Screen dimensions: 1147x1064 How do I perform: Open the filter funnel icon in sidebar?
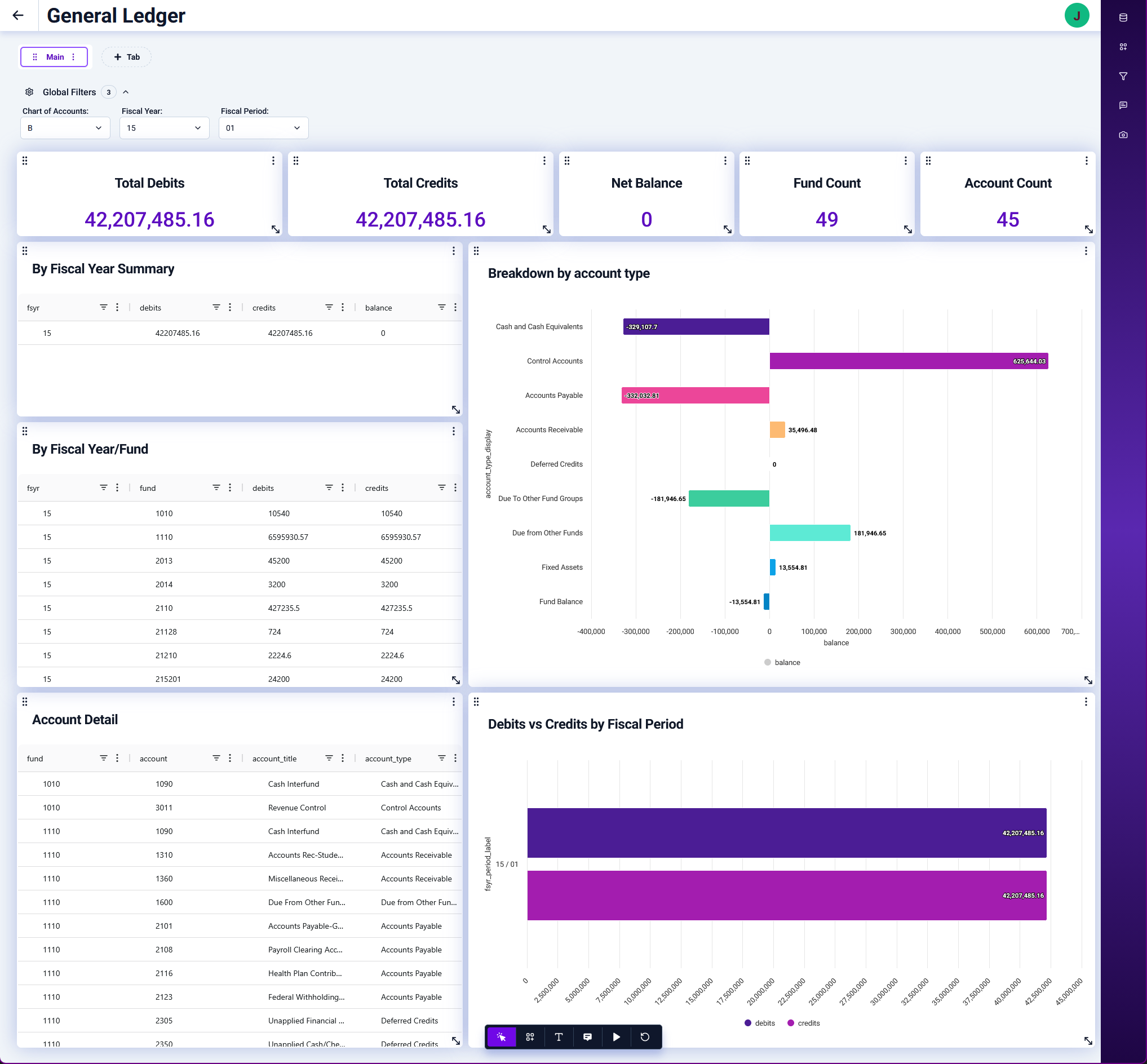[1123, 76]
